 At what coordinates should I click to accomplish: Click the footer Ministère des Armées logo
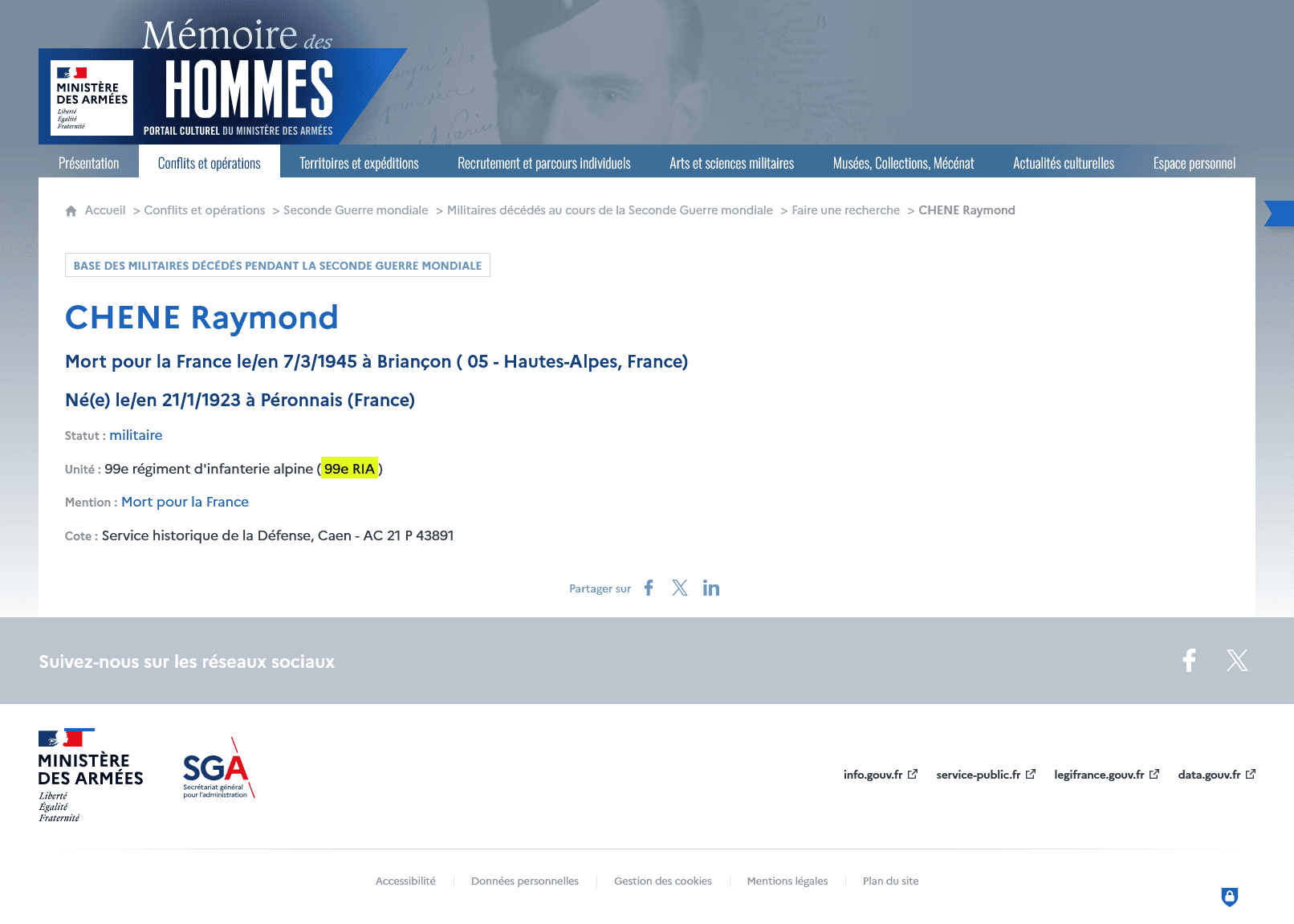[91, 775]
